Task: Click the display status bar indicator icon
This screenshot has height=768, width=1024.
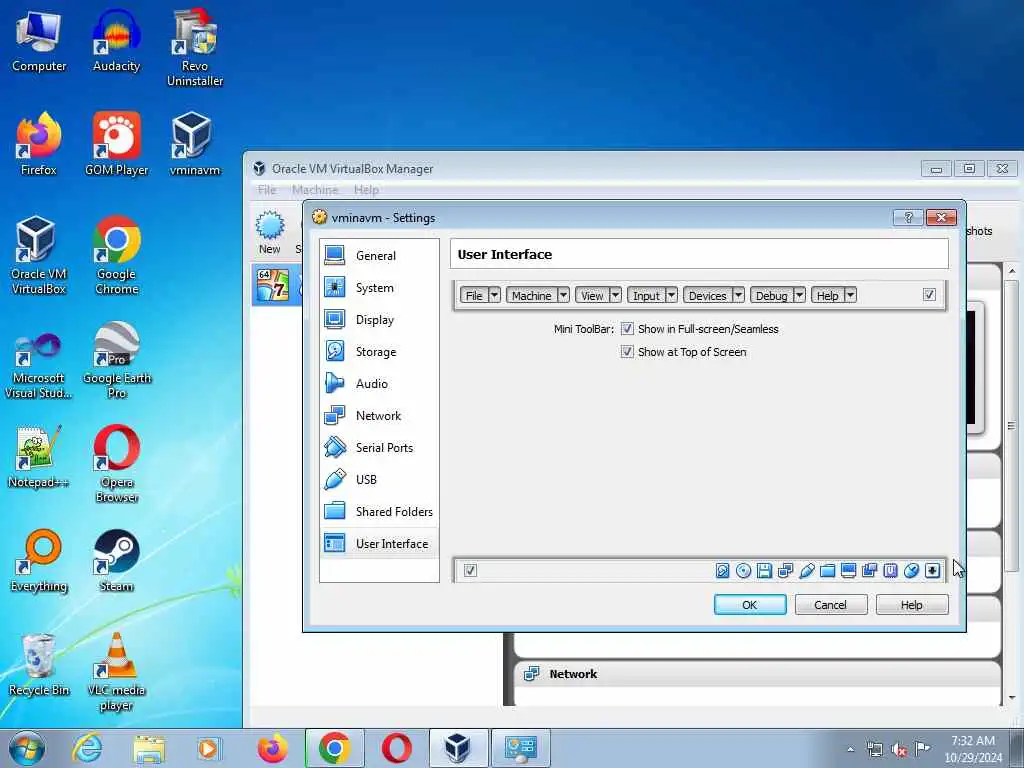Action: [848, 571]
